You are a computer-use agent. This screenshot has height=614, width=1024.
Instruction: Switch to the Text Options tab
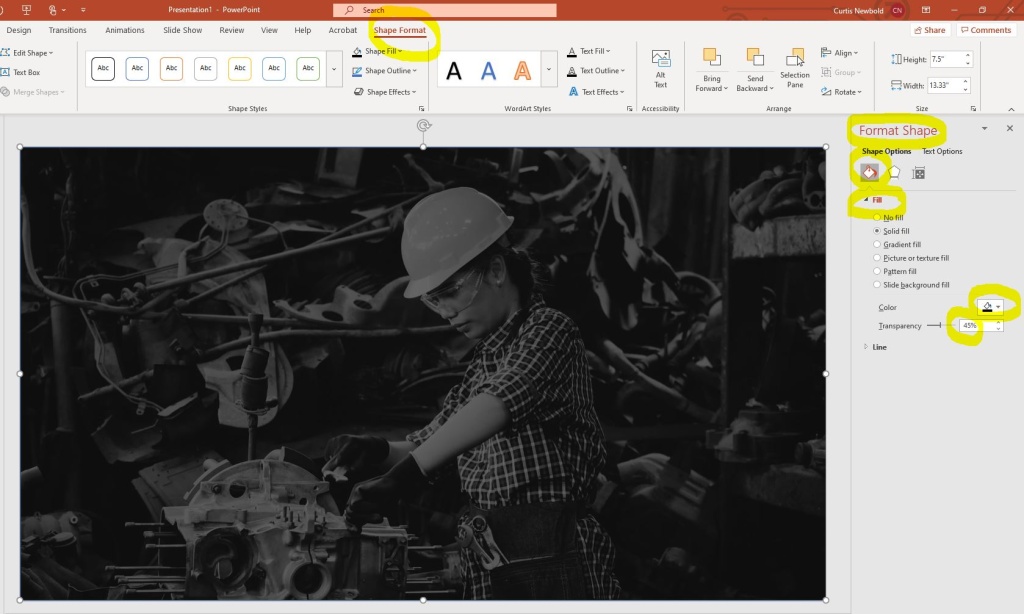coord(944,151)
